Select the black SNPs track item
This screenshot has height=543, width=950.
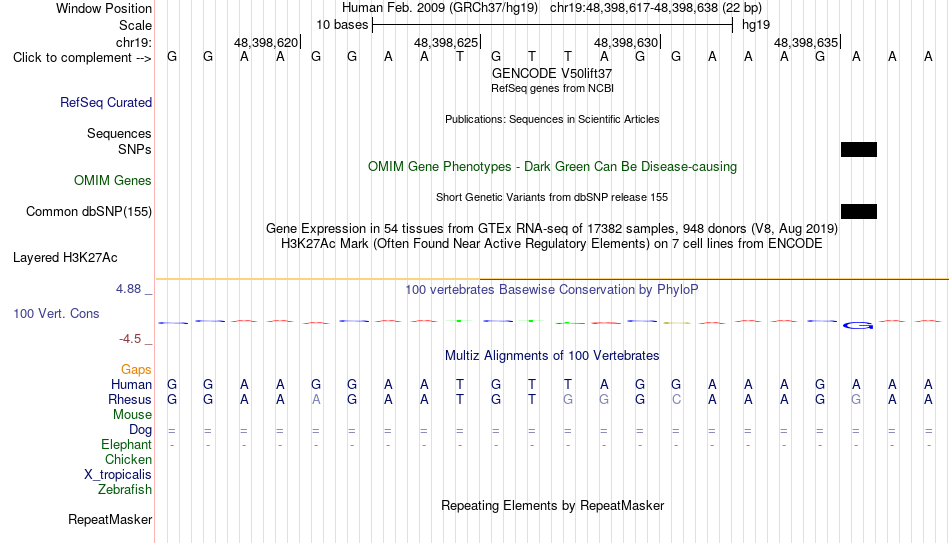(859, 150)
